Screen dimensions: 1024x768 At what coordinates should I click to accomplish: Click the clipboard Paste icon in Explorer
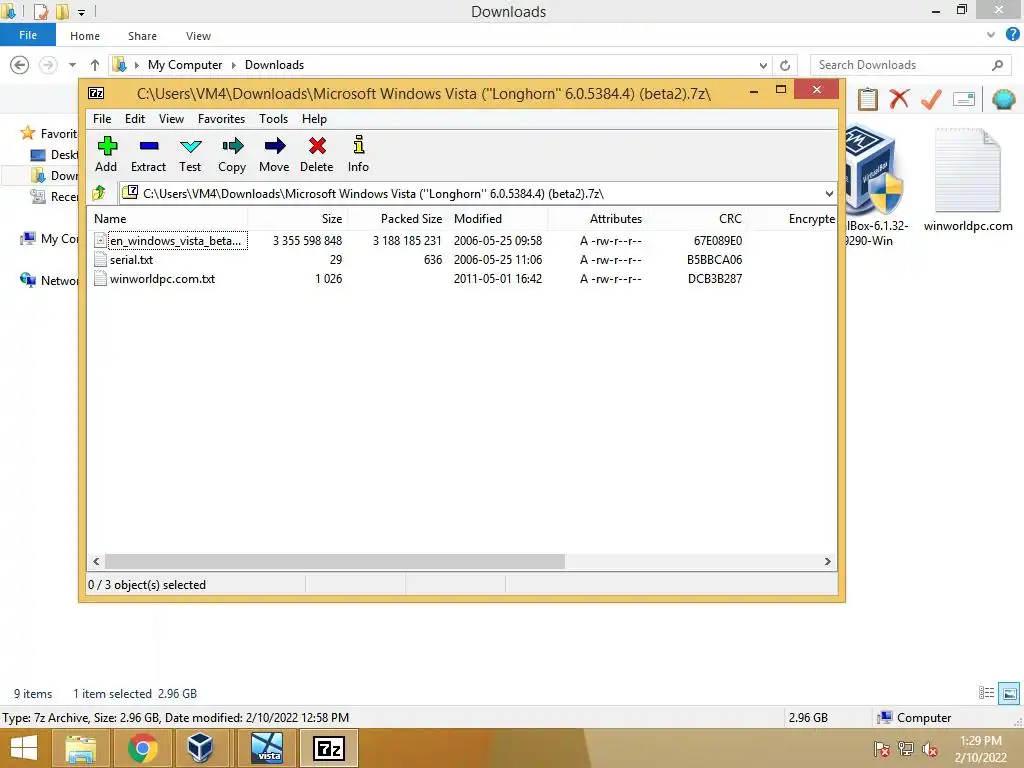(867, 99)
